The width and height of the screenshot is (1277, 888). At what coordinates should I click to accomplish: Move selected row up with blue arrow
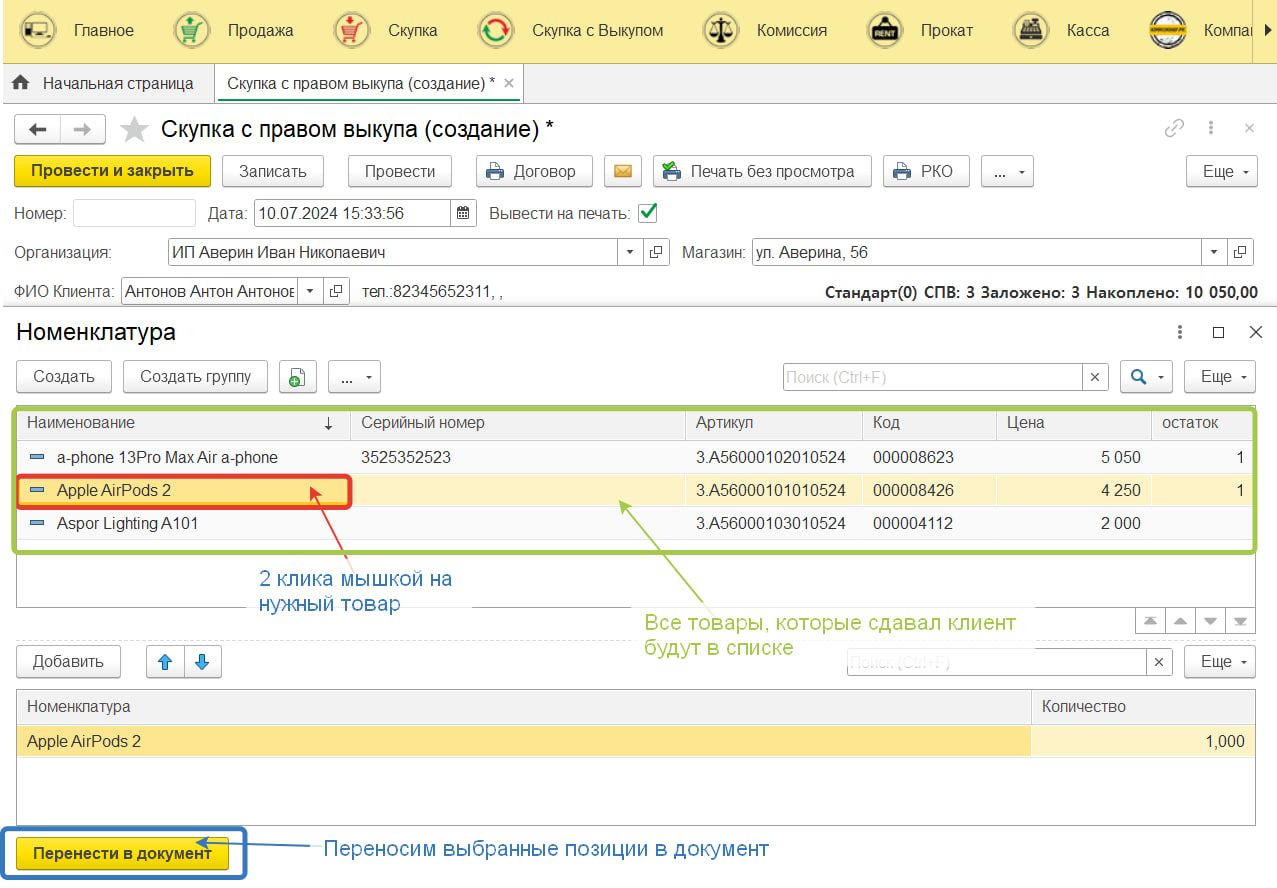pos(166,662)
